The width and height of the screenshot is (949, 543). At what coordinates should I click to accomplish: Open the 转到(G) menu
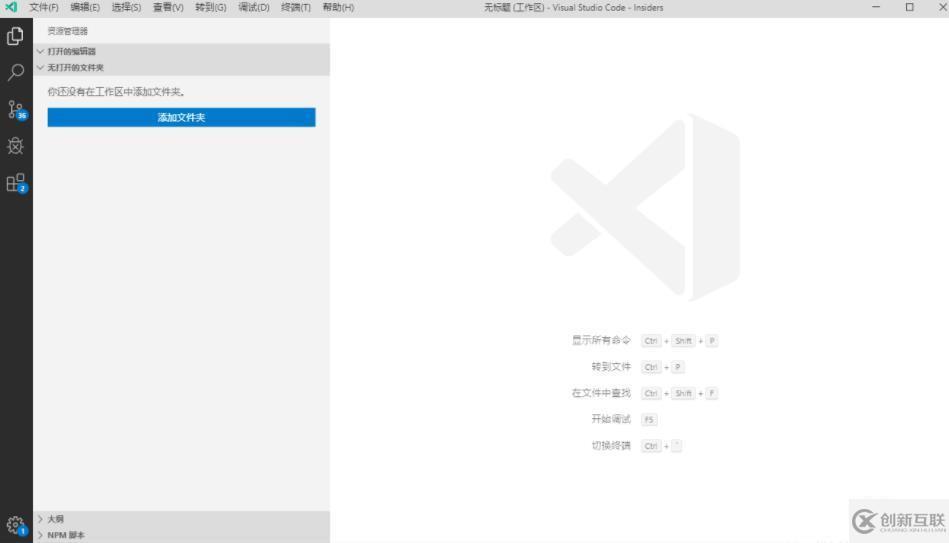[x=211, y=7]
